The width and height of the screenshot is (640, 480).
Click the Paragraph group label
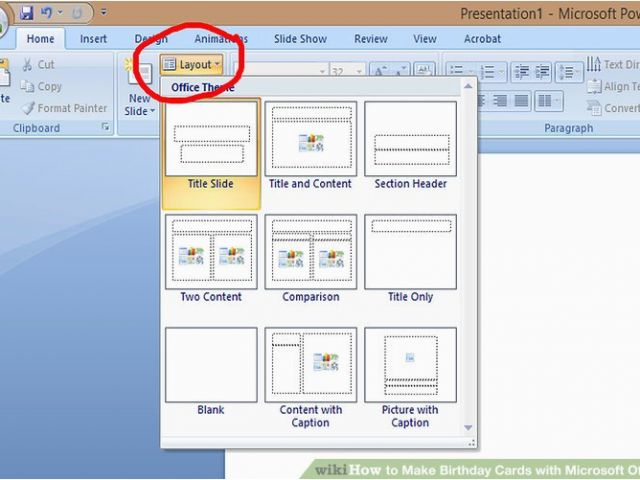point(568,128)
